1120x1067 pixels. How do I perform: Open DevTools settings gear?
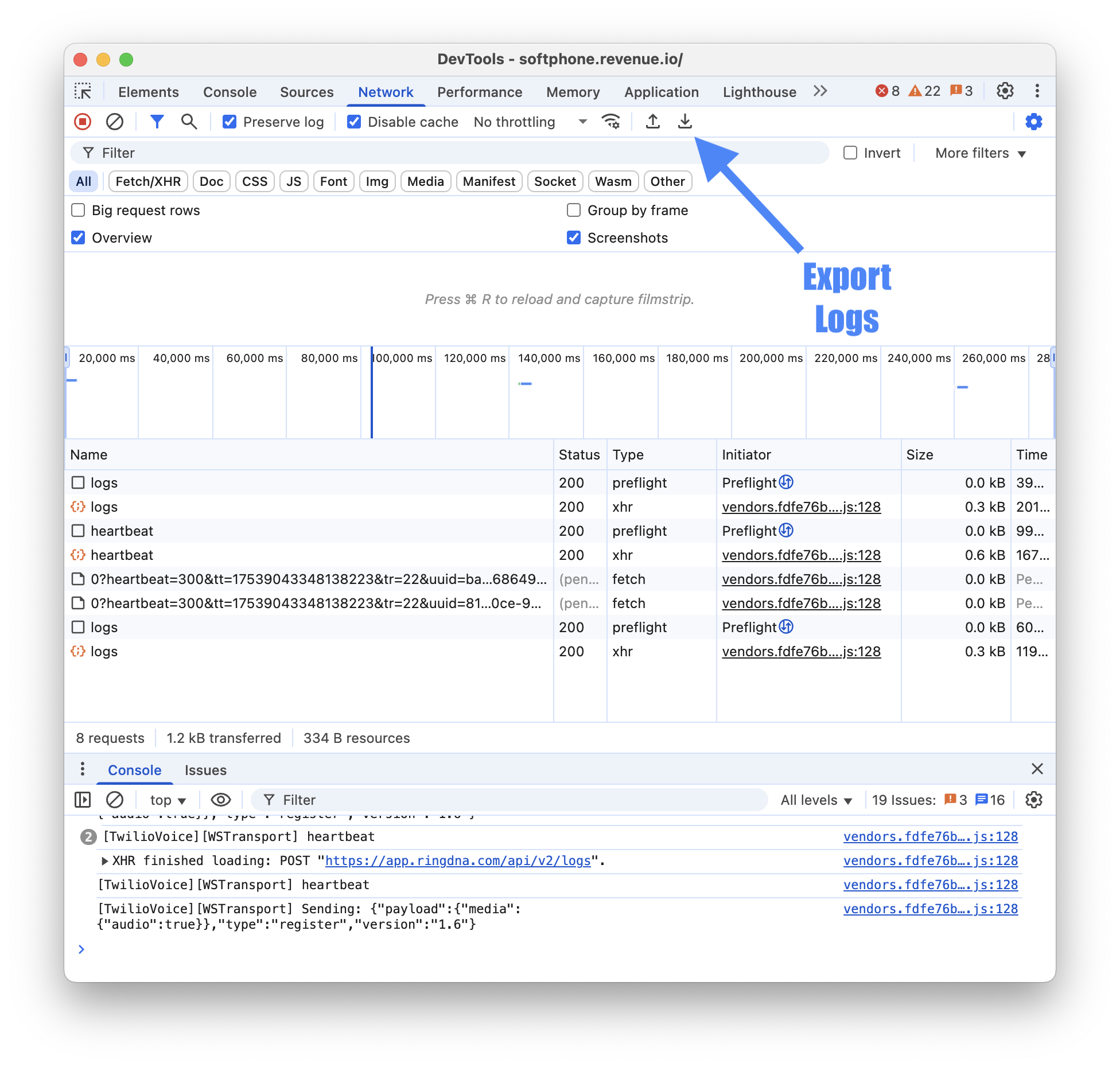click(x=1005, y=91)
